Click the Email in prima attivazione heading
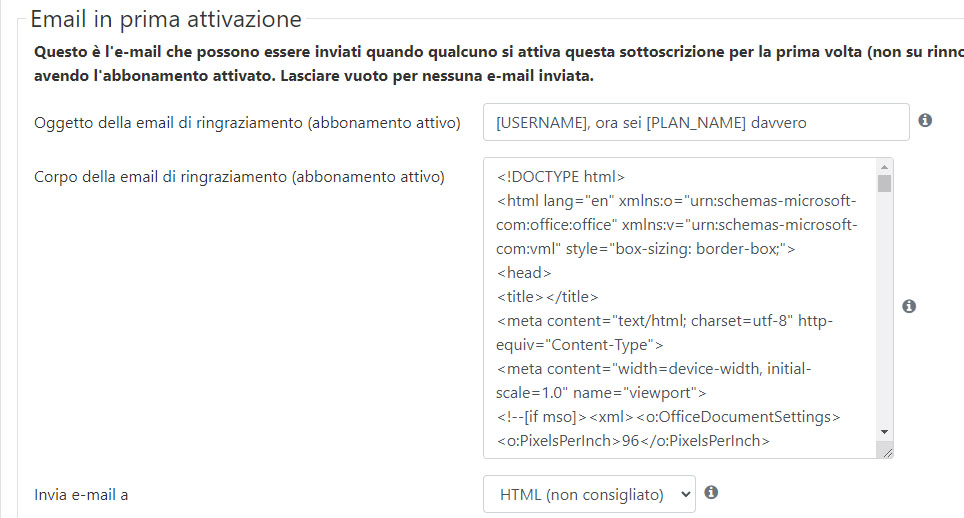Viewport: 964px width, 518px height. [166, 19]
